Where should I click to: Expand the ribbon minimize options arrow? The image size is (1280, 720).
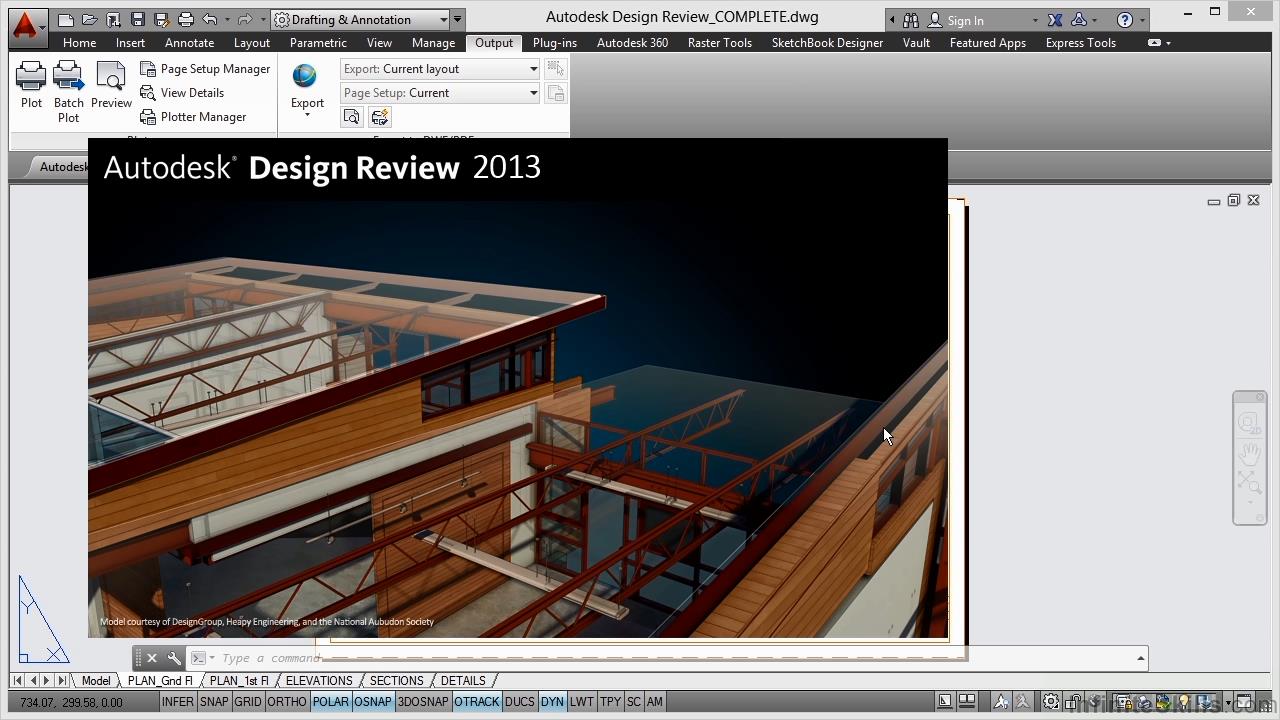click(x=1168, y=43)
